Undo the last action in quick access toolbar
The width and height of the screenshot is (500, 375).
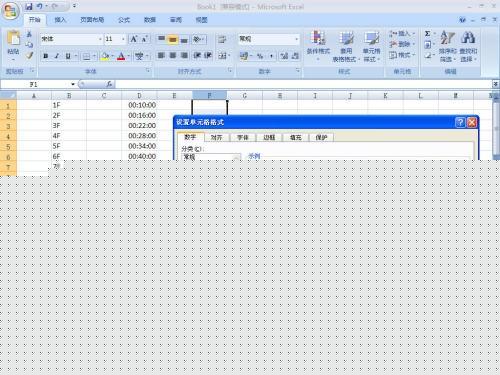[39, 6]
